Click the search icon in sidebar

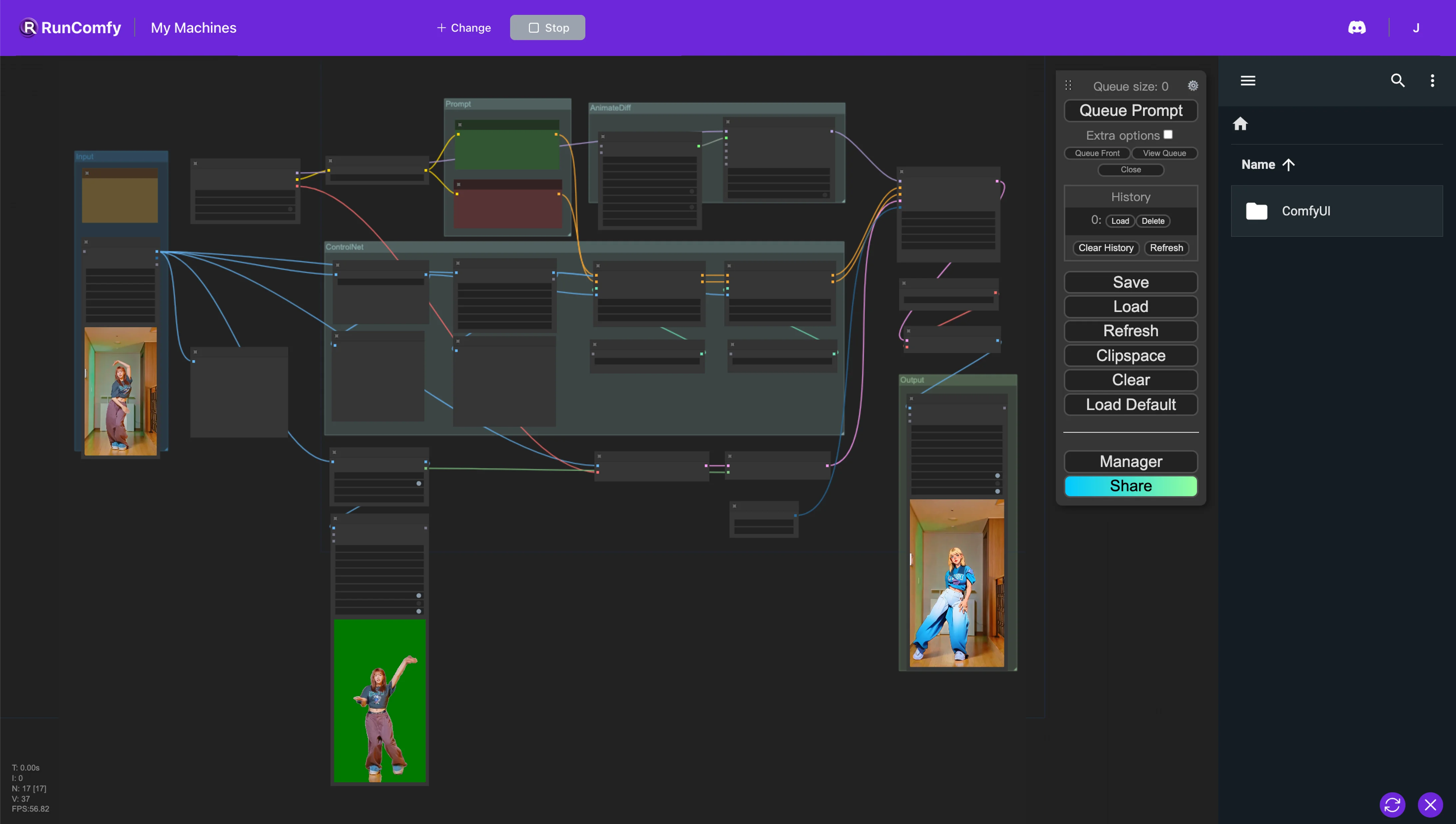click(x=1397, y=81)
